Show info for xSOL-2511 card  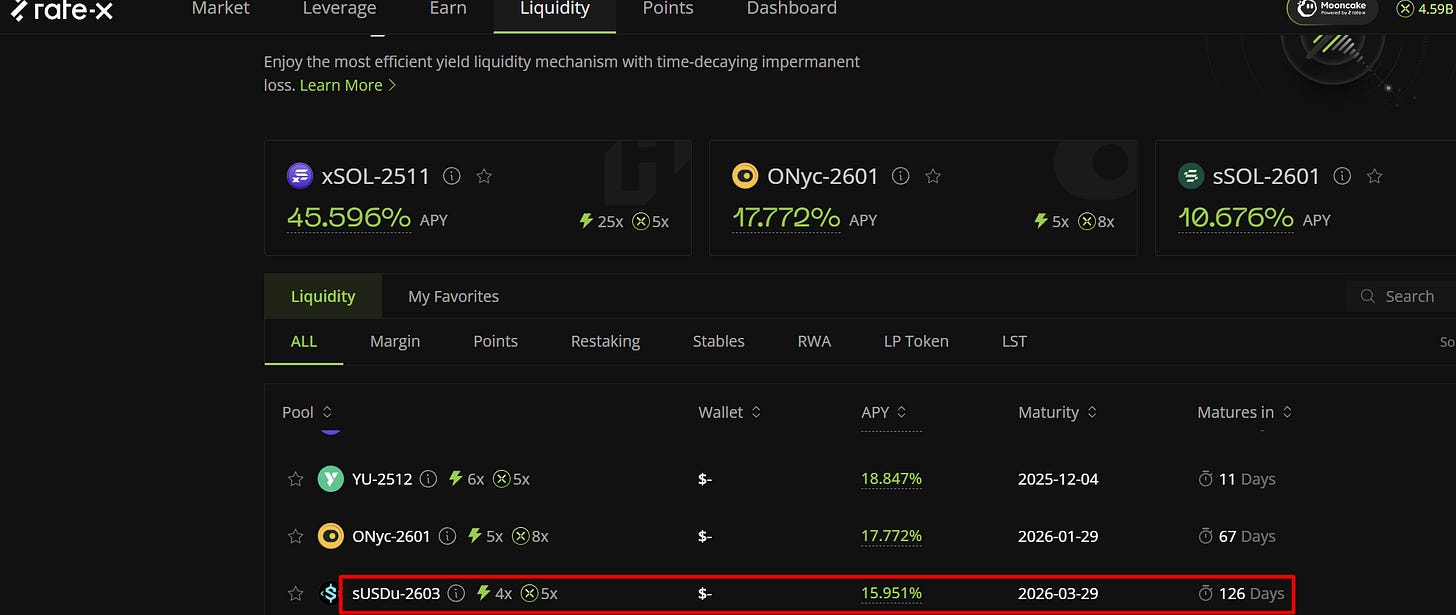[x=452, y=177]
